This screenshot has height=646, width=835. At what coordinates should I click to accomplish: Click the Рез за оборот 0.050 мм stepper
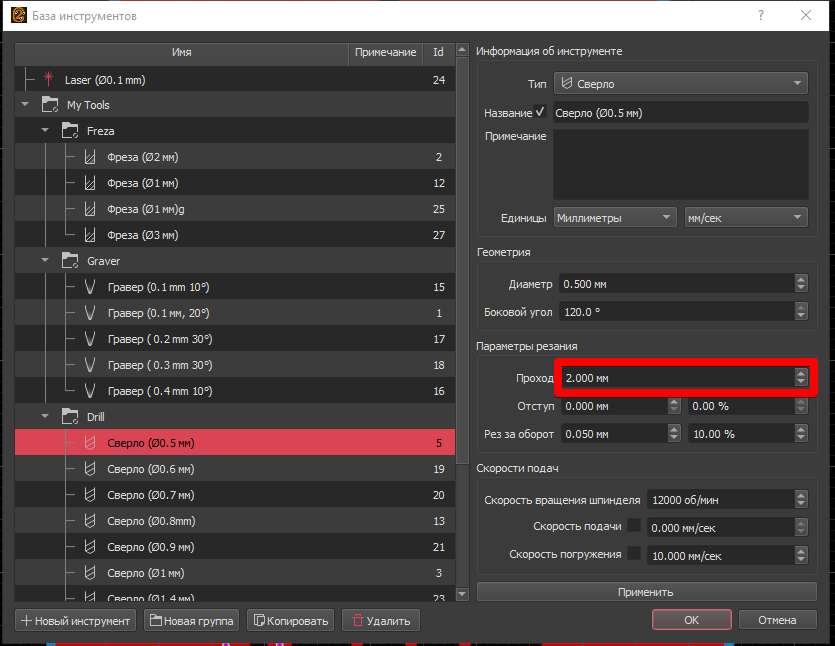(674, 434)
